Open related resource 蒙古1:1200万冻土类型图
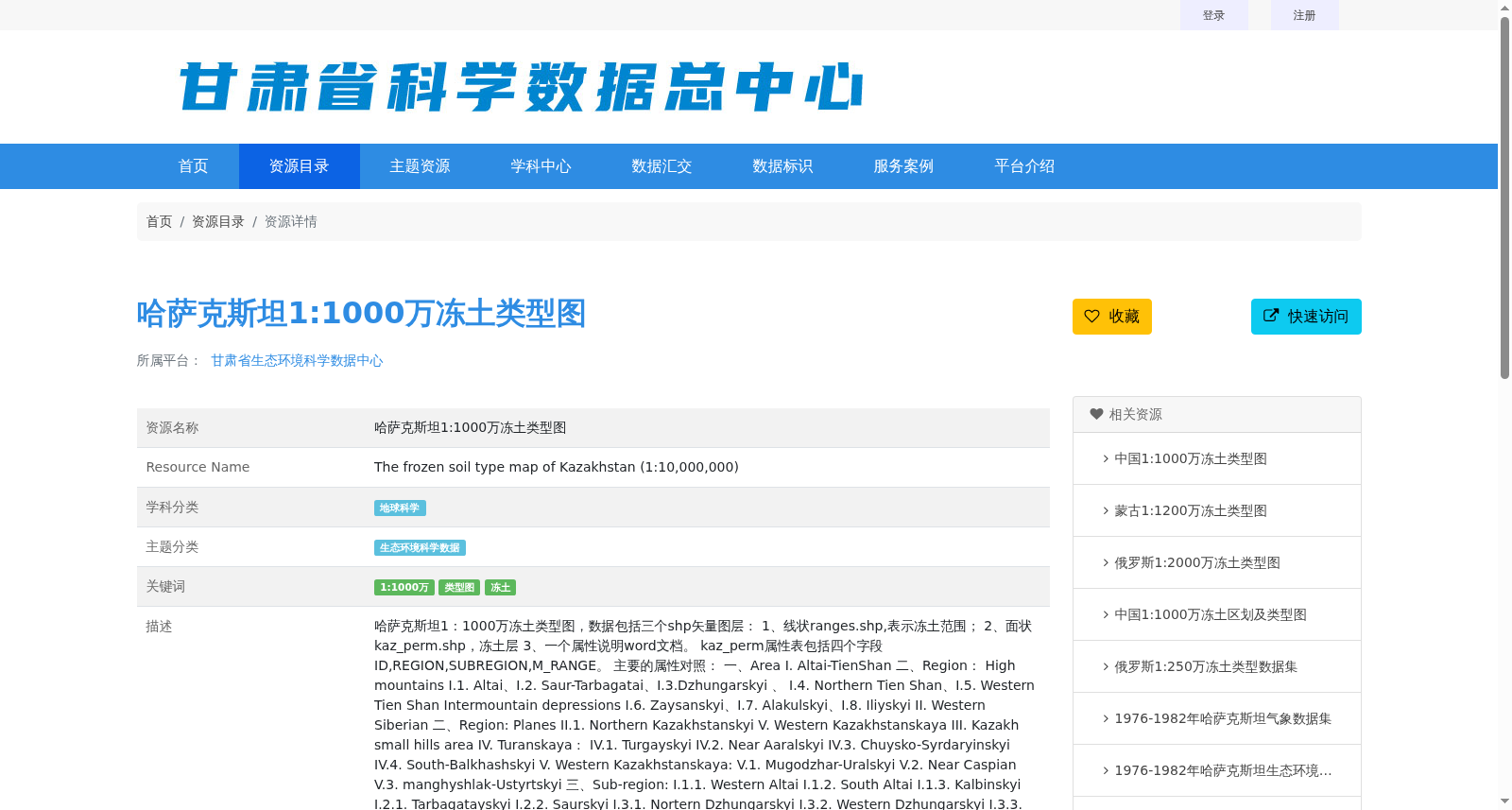1512x810 pixels. pos(1191,510)
